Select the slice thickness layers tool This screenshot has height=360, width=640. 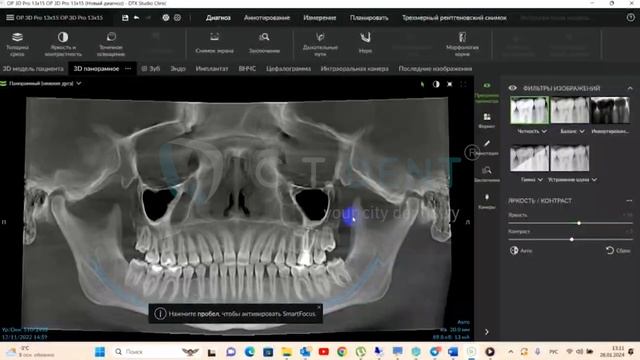[x=17, y=44]
